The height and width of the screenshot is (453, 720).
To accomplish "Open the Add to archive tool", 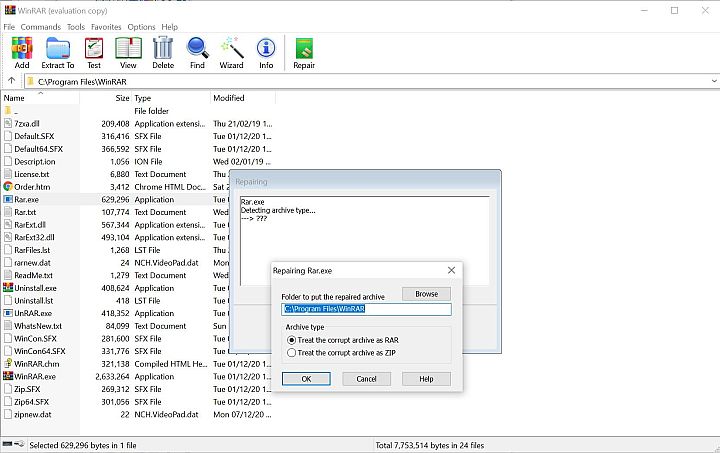I will pos(22,53).
